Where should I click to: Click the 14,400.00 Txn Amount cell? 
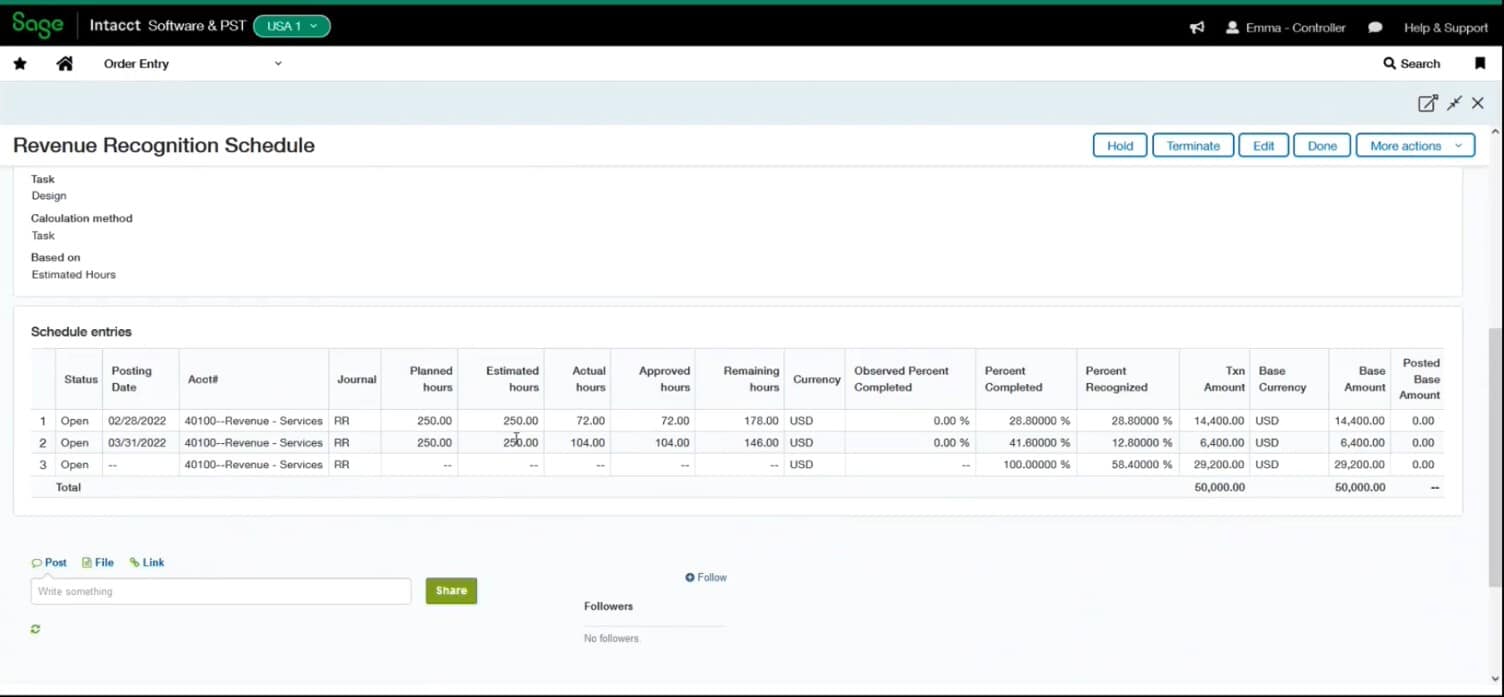[1214, 421]
